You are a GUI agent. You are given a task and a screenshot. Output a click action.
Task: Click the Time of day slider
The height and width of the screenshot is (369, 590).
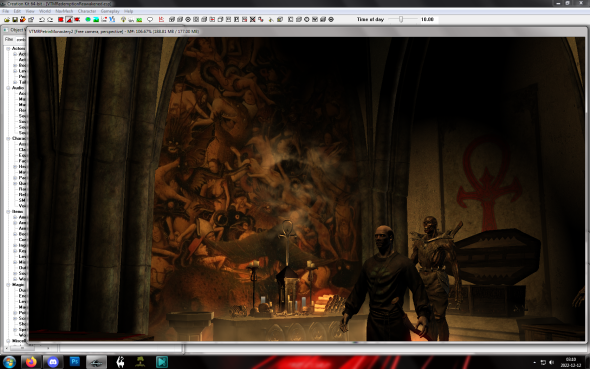(403, 19)
